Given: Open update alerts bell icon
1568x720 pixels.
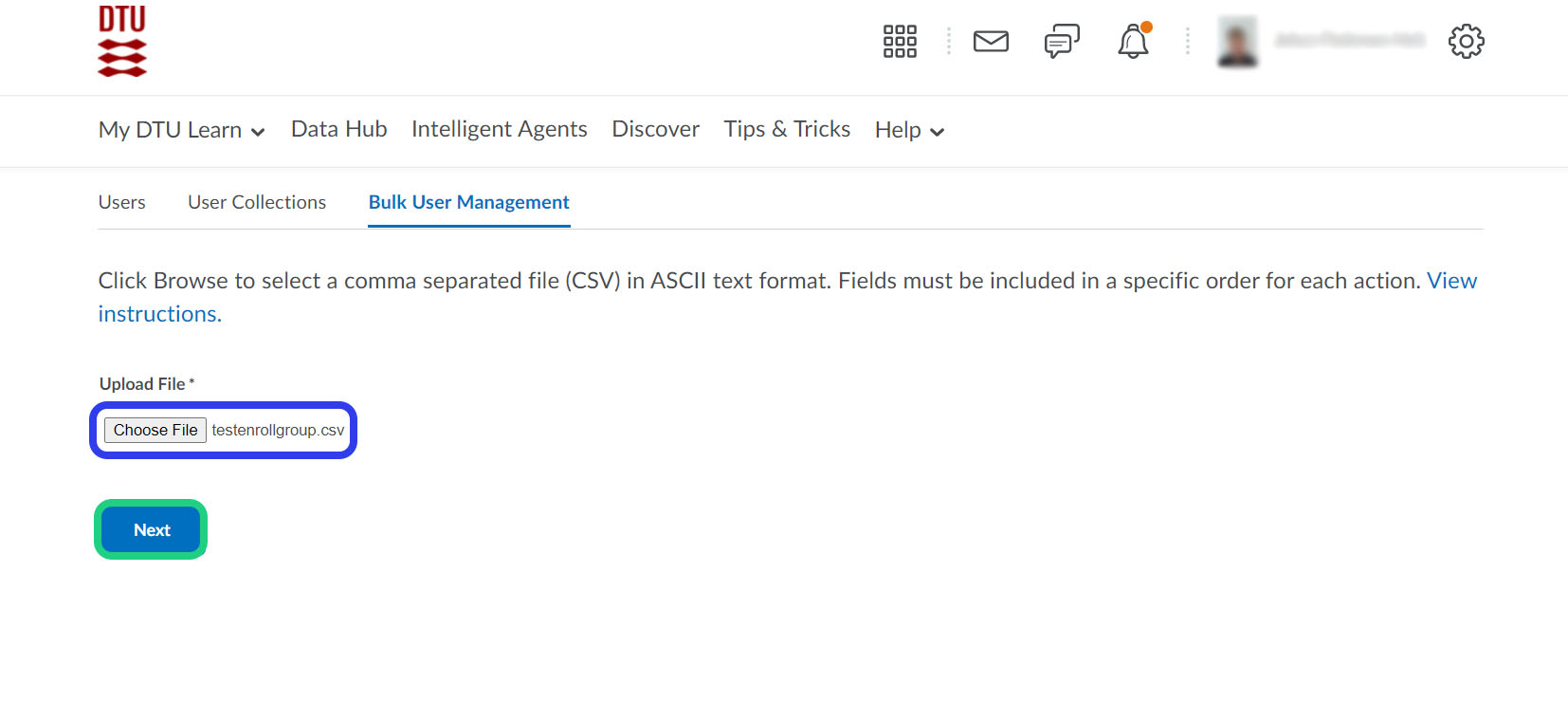Looking at the screenshot, I should pyautogui.click(x=1133, y=42).
